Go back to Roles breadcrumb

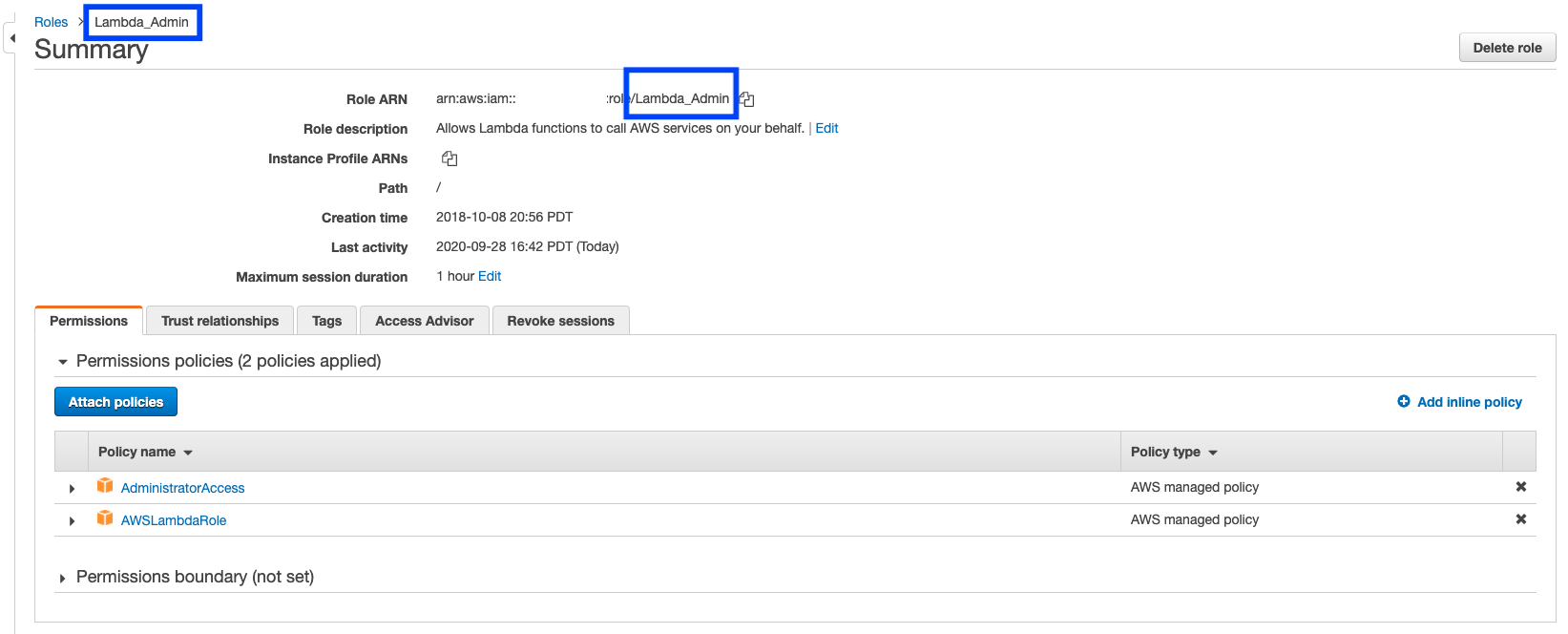(51, 22)
